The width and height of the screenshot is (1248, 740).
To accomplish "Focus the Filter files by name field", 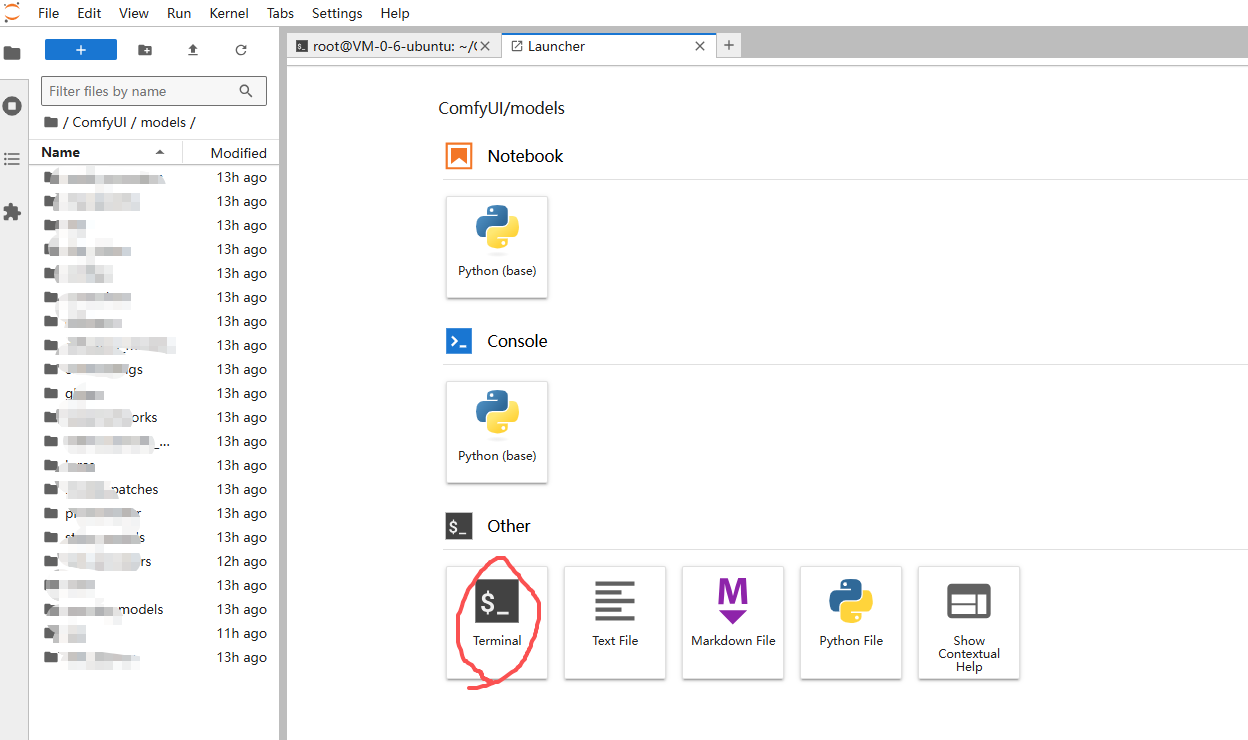I will pyautogui.click(x=154, y=91).
